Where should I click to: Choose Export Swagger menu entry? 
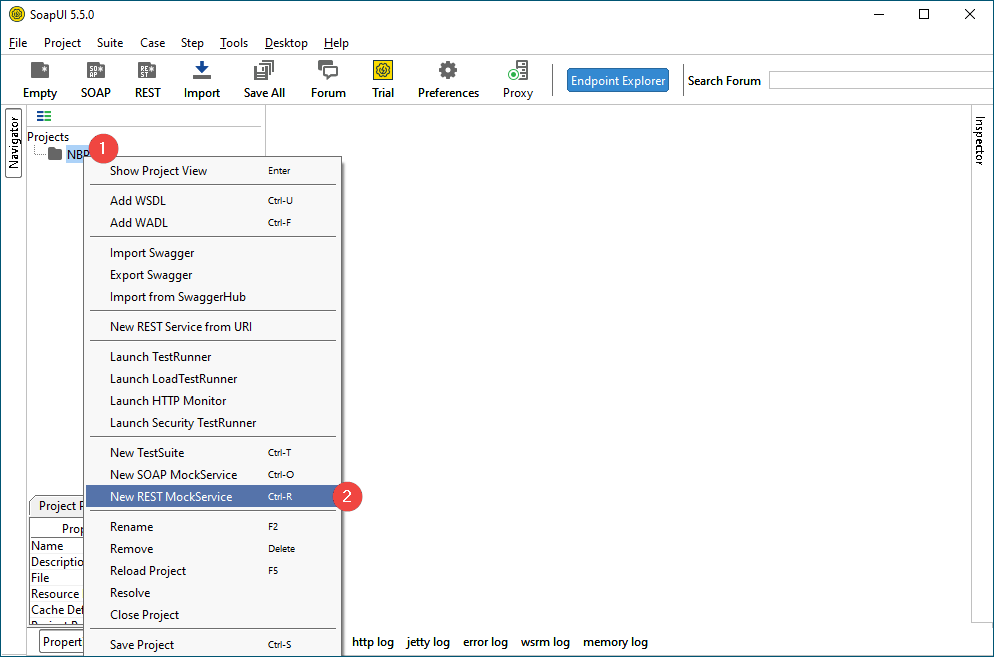[212, 275]
